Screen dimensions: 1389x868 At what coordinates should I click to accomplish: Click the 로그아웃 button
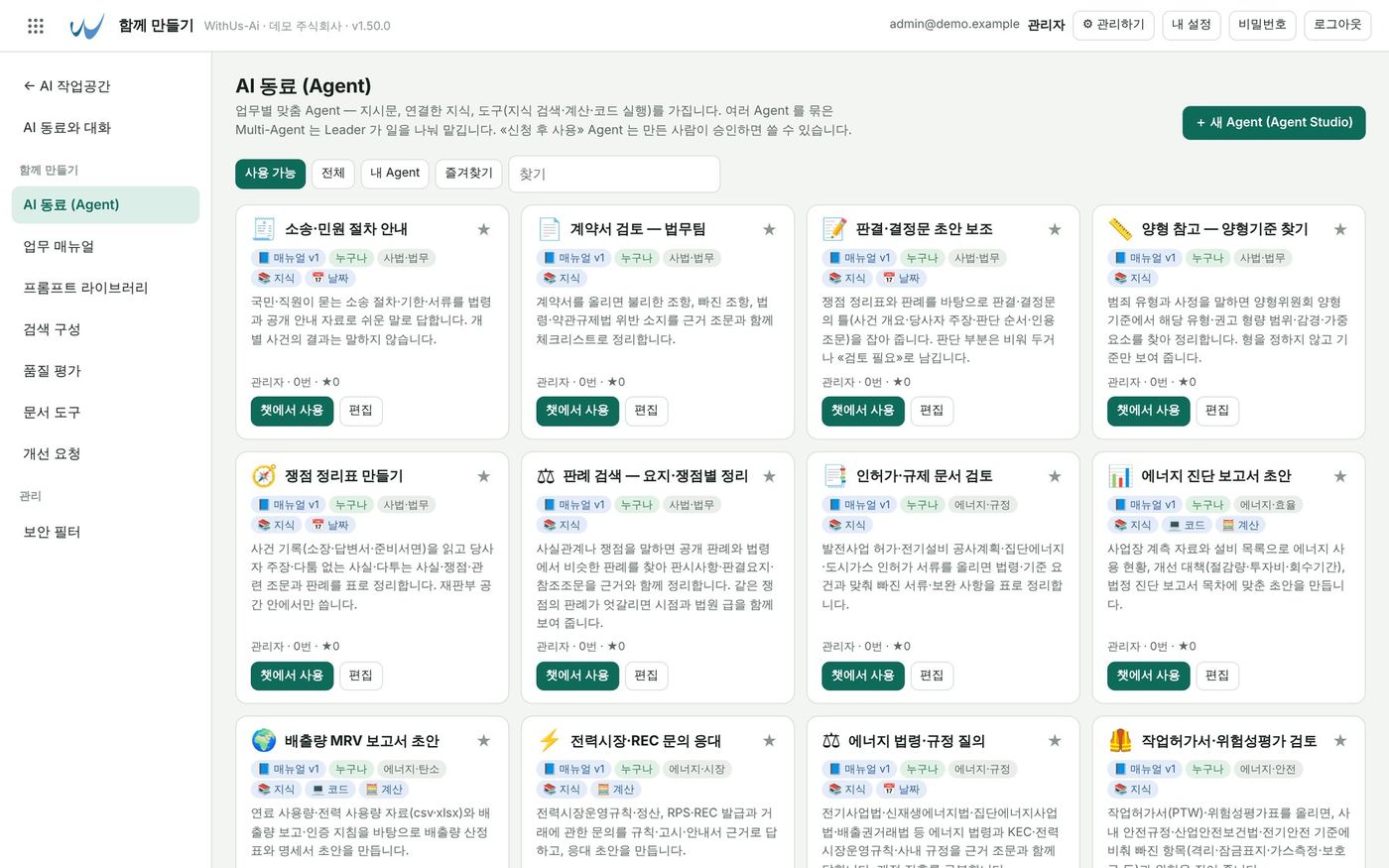[x=1337, y=25]
